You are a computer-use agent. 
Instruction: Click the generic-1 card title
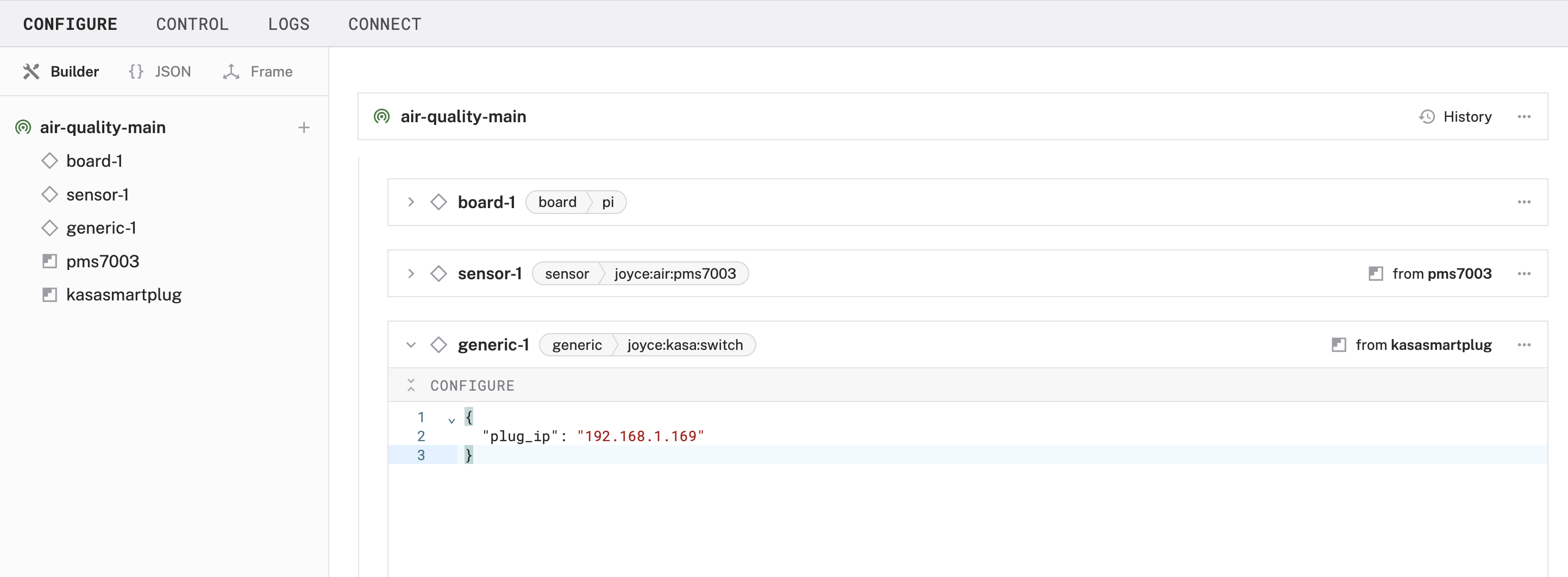pyautogui.click(x=493, y=345)
